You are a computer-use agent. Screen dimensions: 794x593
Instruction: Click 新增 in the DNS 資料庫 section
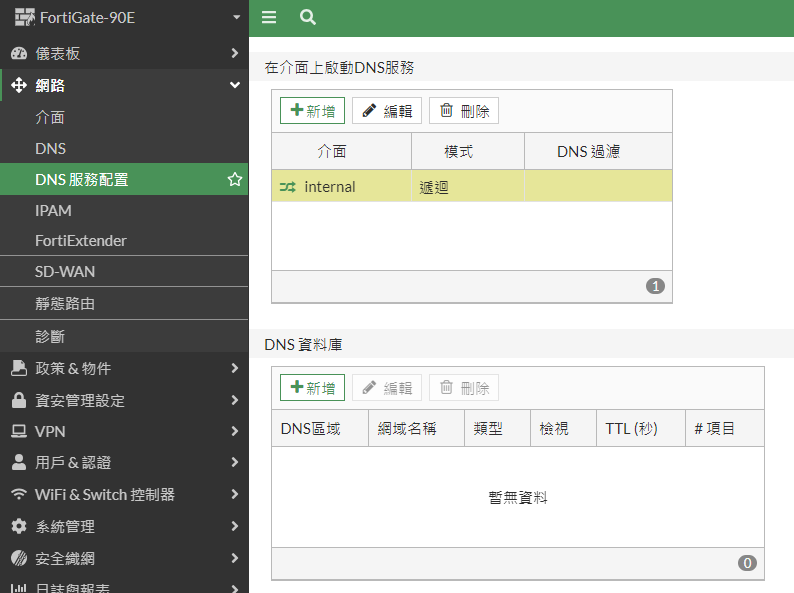pyautogui.click(x=312, y=388)
